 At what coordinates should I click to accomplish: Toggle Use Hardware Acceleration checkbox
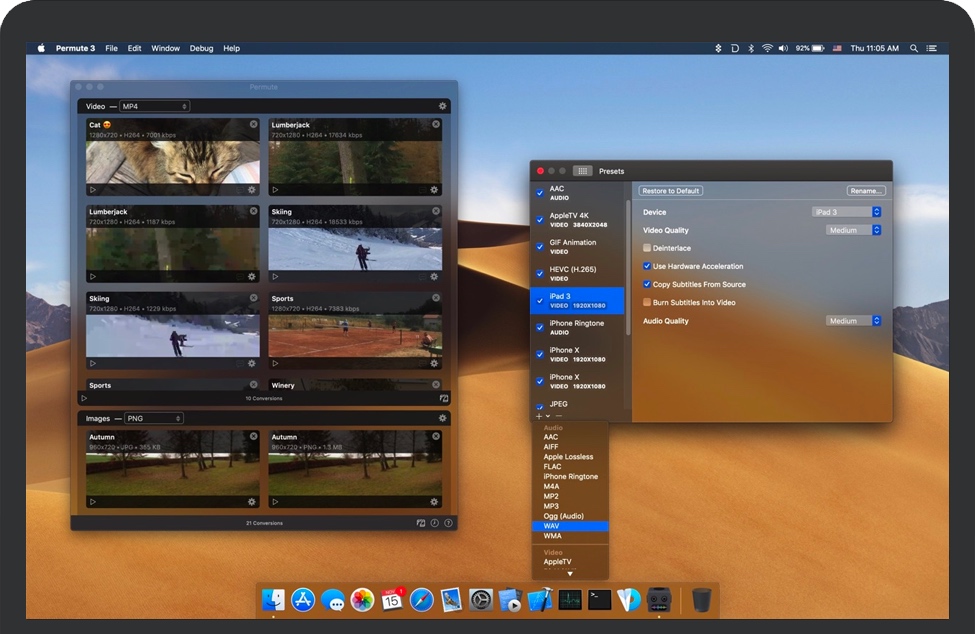pos(647,266)
